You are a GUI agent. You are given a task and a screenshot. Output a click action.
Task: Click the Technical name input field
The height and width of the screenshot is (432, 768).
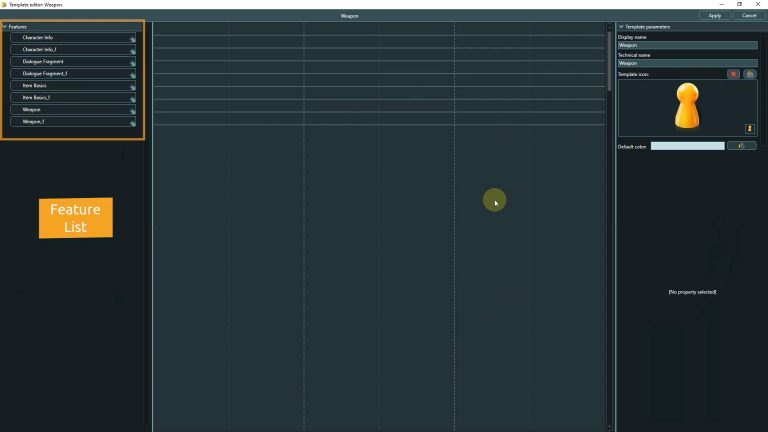(x=688, y=63)
